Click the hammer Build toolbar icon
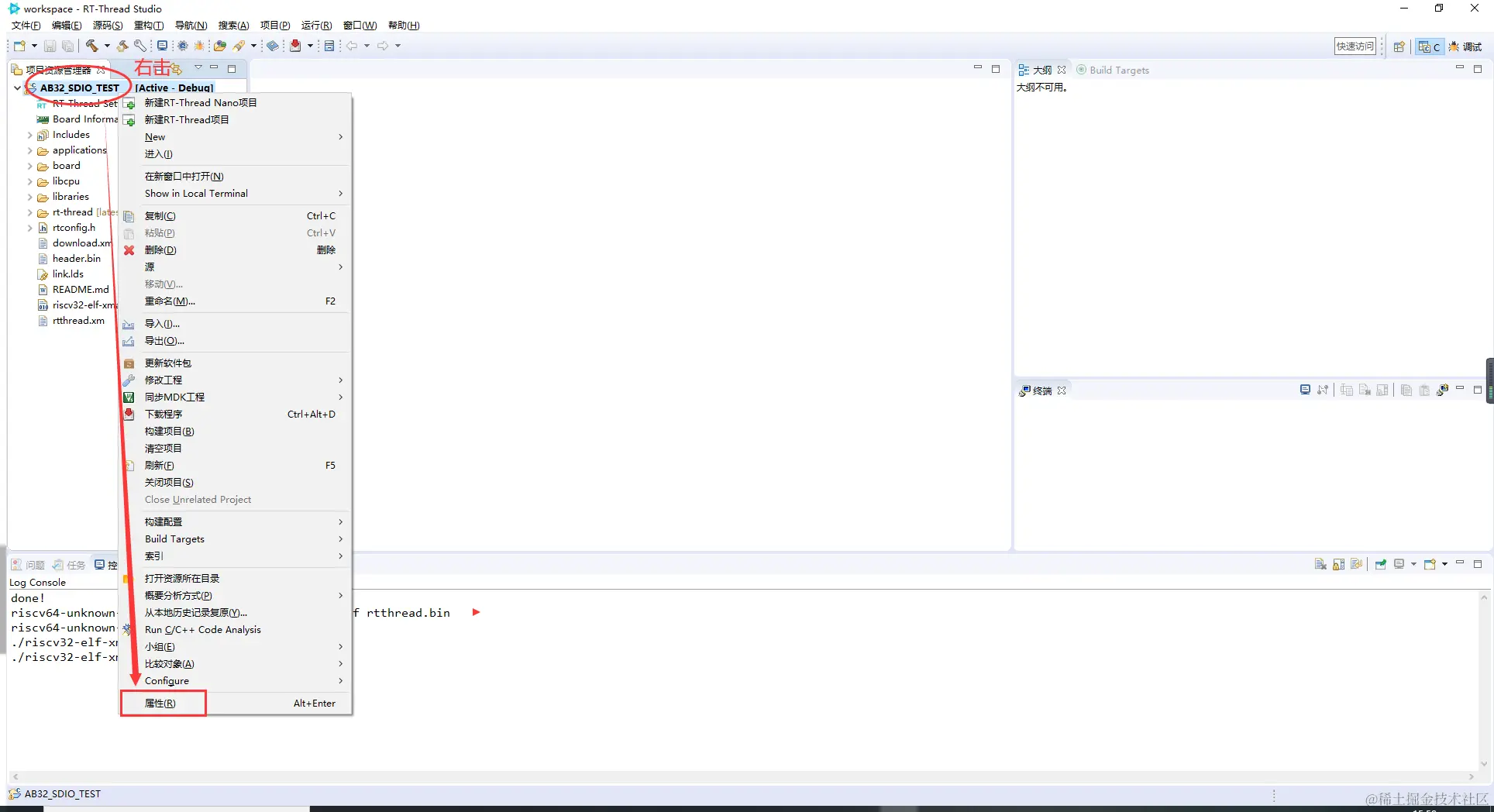1494x812 pixels. (x=92, y=46)
